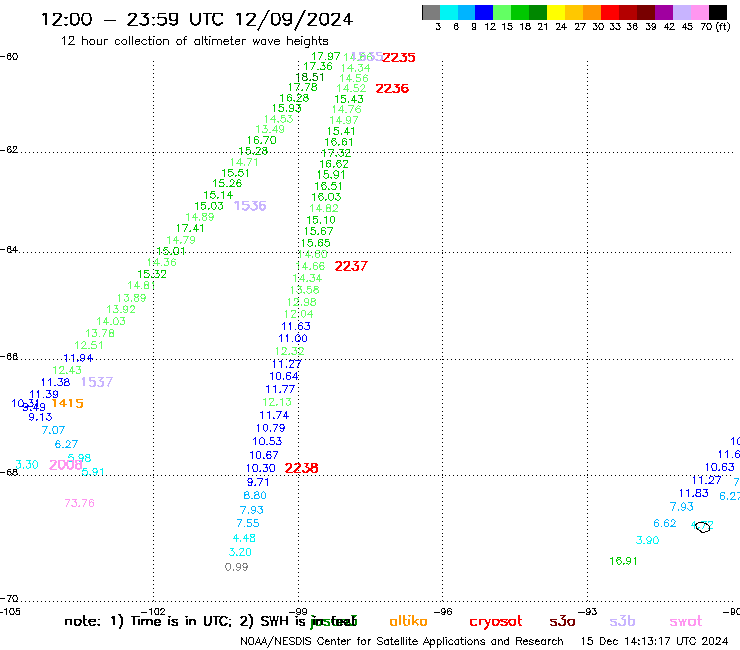Click the gray swatch in the color scale
740x650 pixels.
(x=431, y=12)
